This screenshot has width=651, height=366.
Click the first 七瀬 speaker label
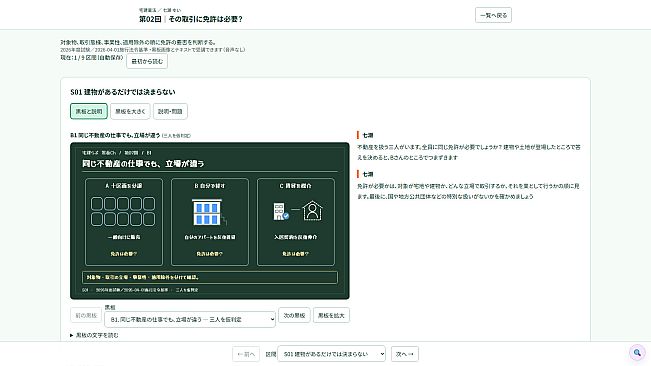click(x=368, y=135)
